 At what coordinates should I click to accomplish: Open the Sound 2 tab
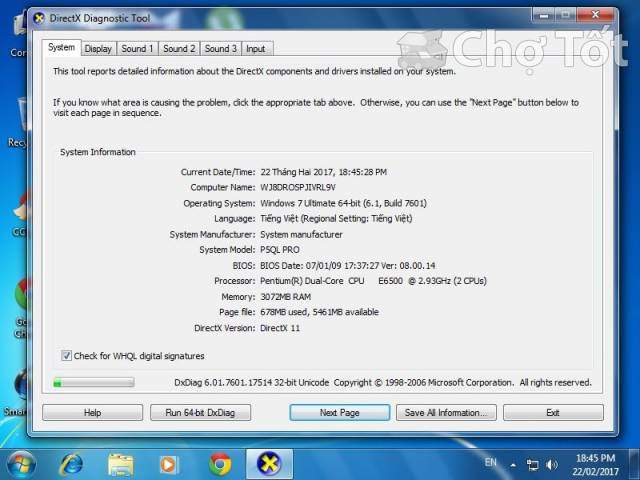179,48
